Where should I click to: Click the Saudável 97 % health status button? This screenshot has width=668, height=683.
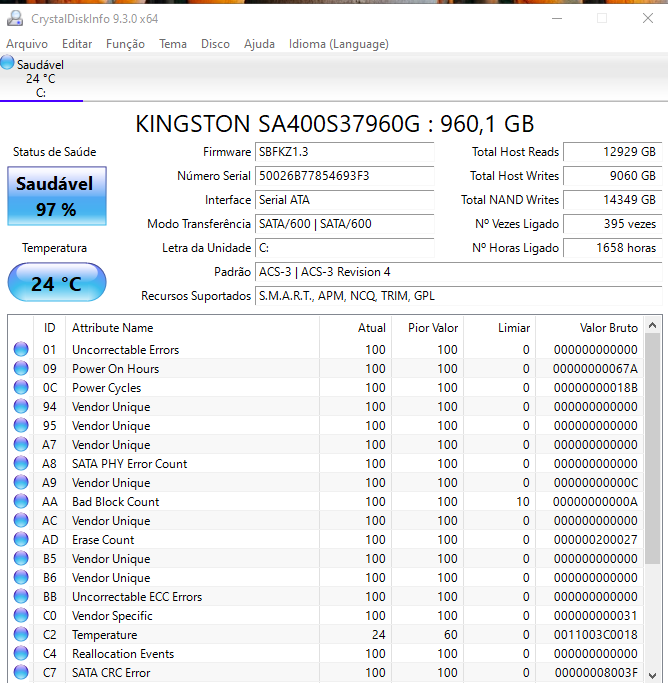[57, 196]
